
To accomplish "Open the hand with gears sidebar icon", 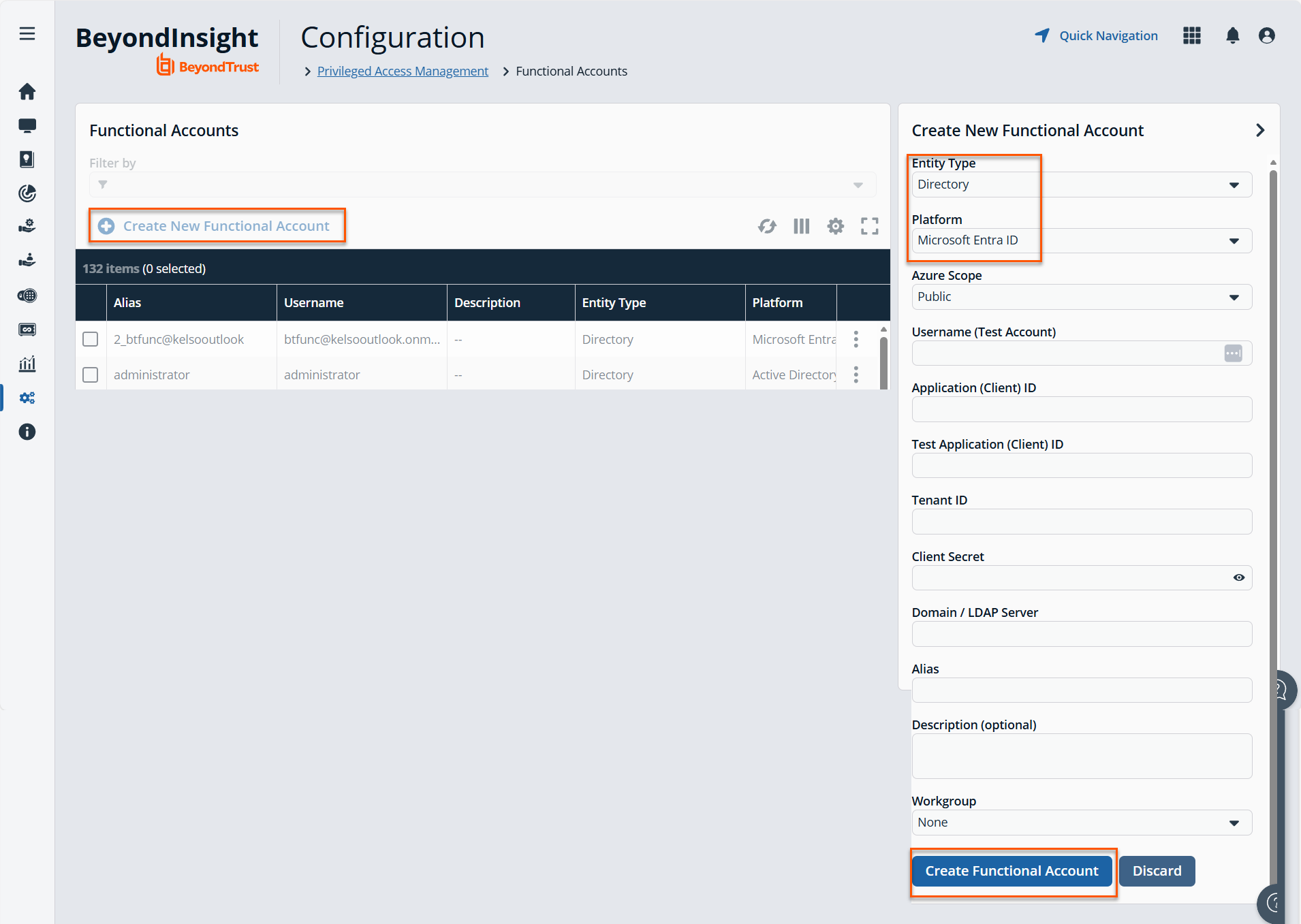I will coord(27,227).
